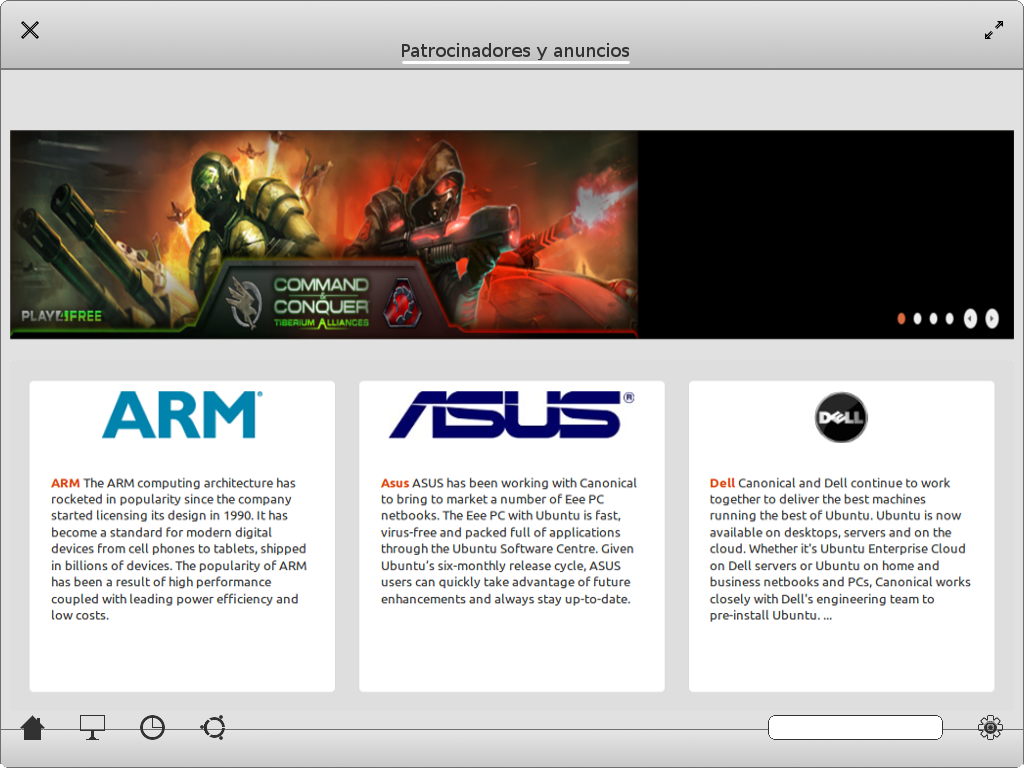The width and height of the screenshot is (1024, 768).
Task: Go to previous banner slide arrow
Action: [x=970, y=319]
